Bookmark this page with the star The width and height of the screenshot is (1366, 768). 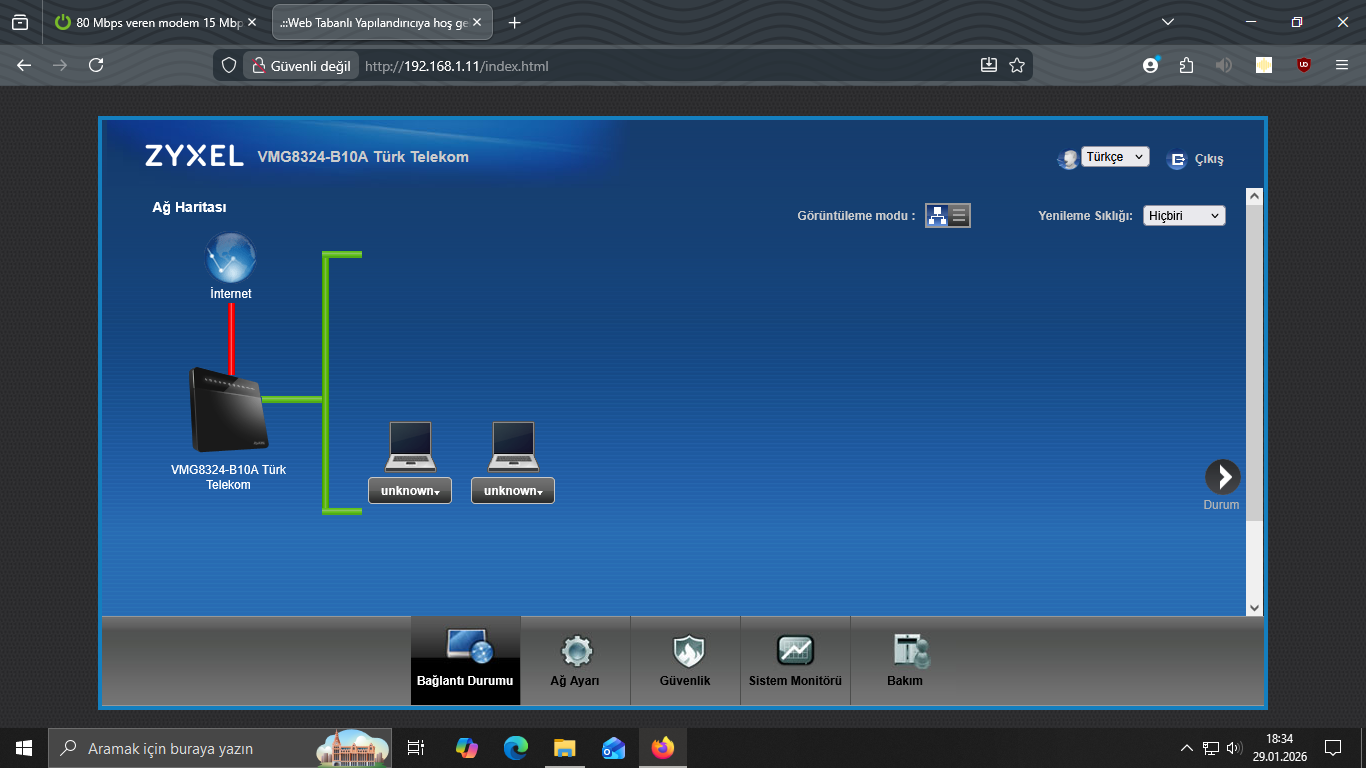(x=1017, y=65)
